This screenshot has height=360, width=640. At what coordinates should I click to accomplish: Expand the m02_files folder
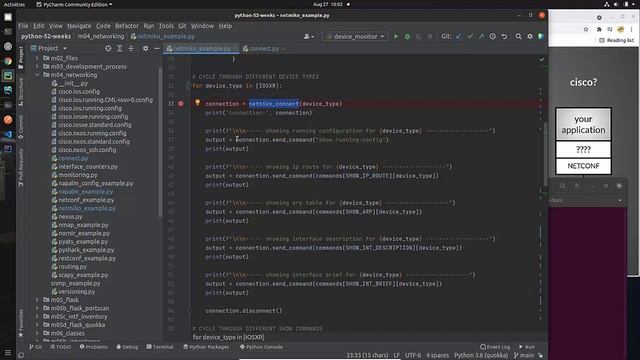(x=38, y=58)
